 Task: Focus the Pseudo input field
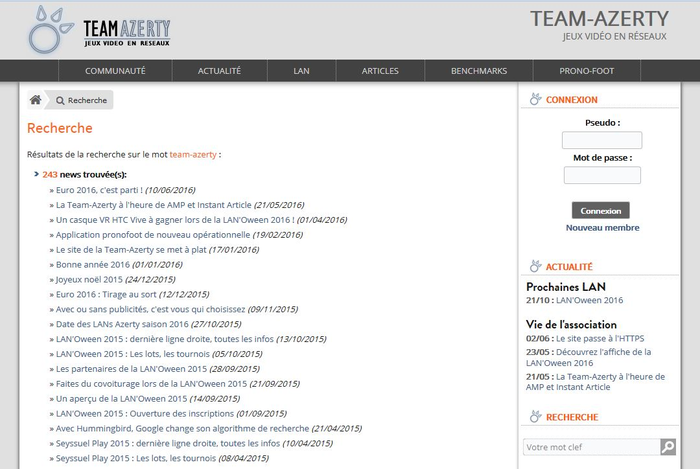point(602,140)
